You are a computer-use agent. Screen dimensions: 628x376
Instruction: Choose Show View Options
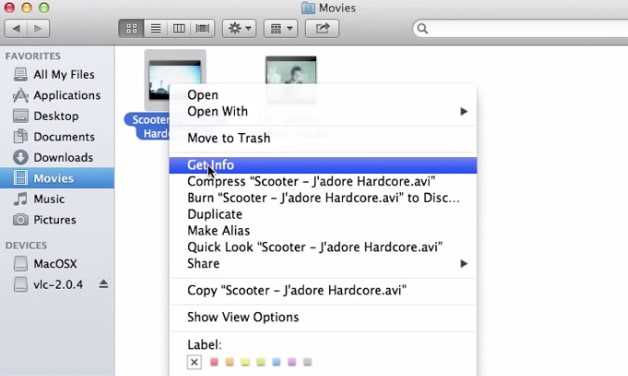[323, 317]
